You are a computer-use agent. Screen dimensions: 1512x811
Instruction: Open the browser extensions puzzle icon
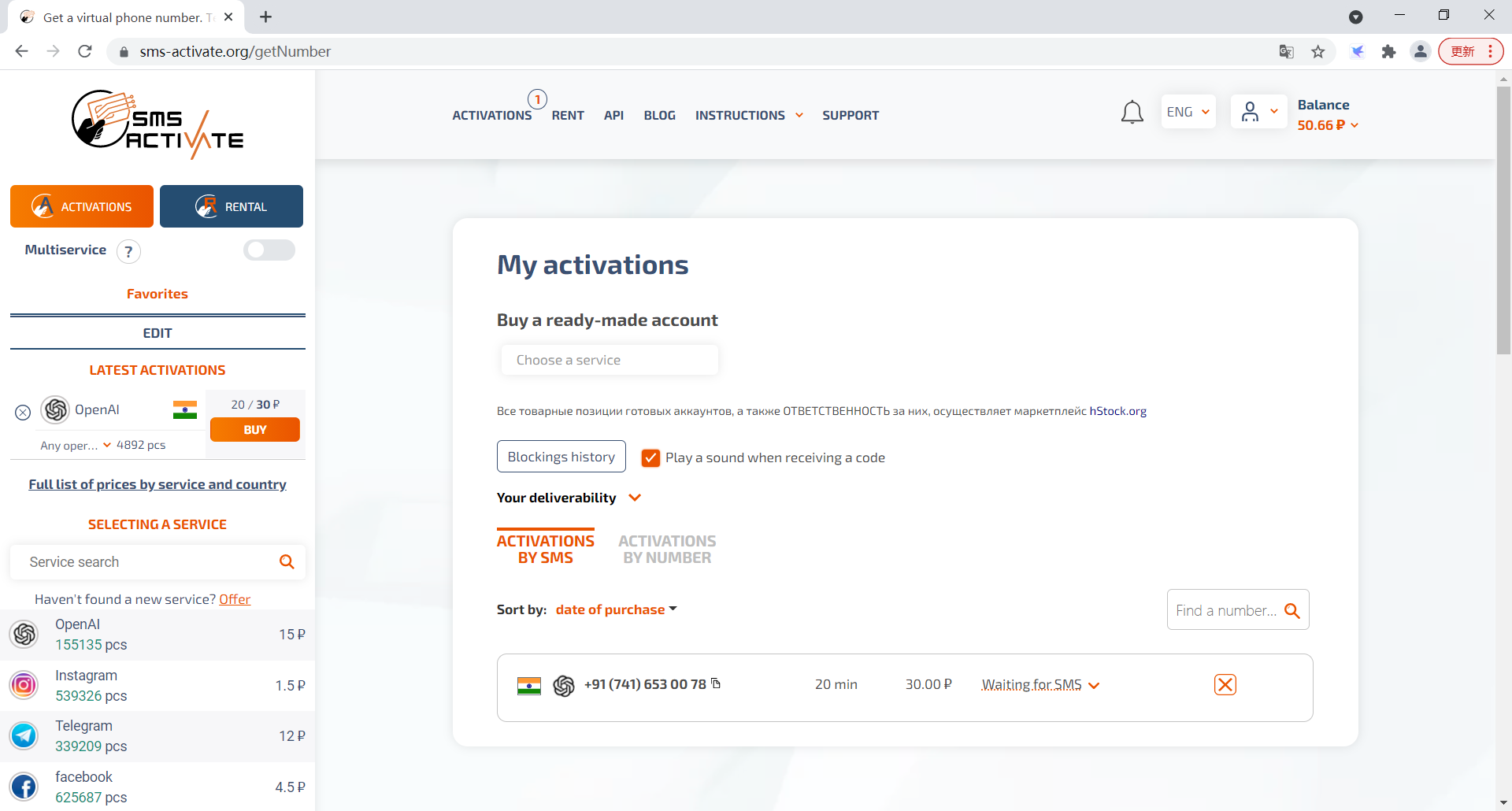click(x=1388, y=52)
